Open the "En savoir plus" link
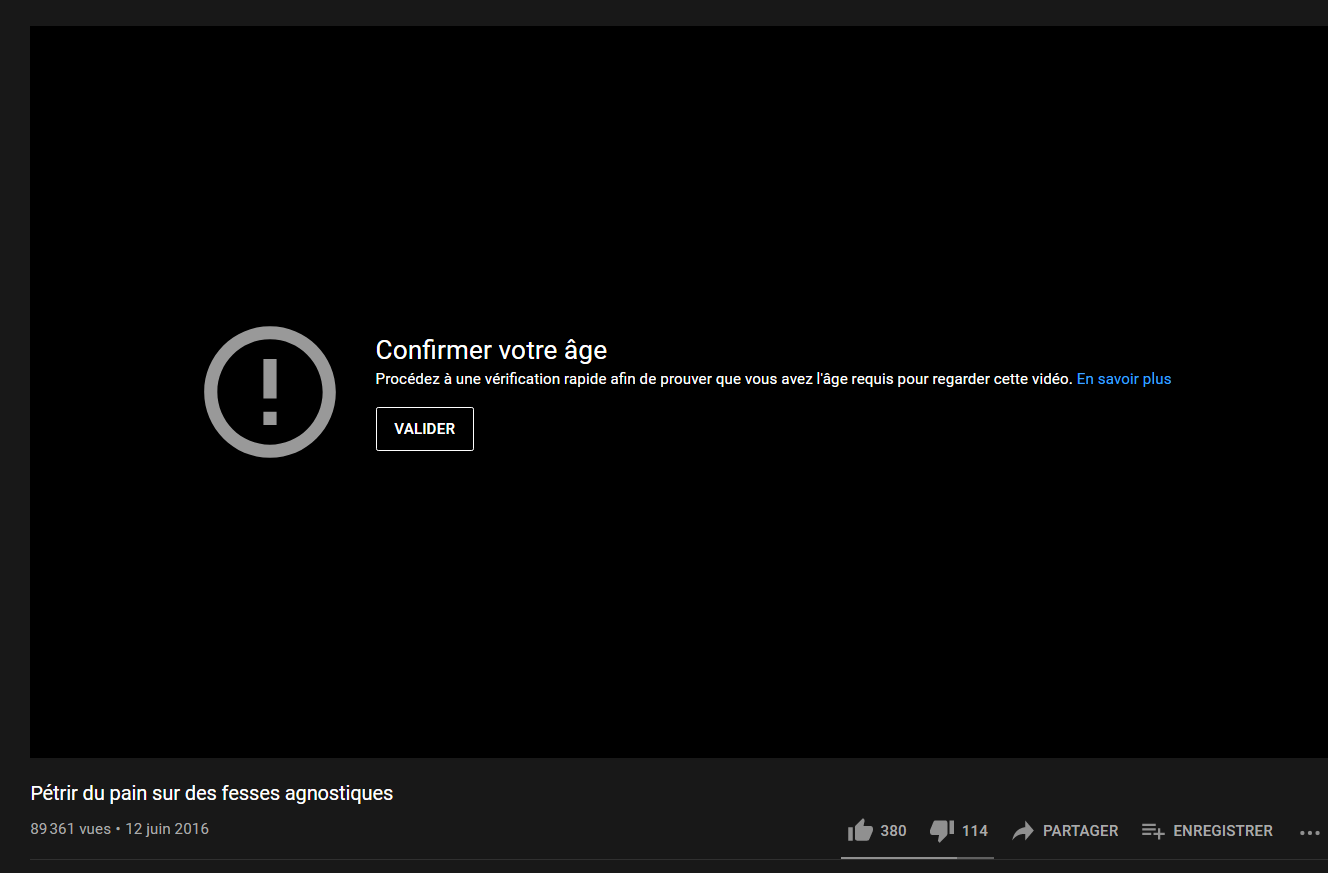This screenshot has height=873, width=1328. [x=1124, y=379]
